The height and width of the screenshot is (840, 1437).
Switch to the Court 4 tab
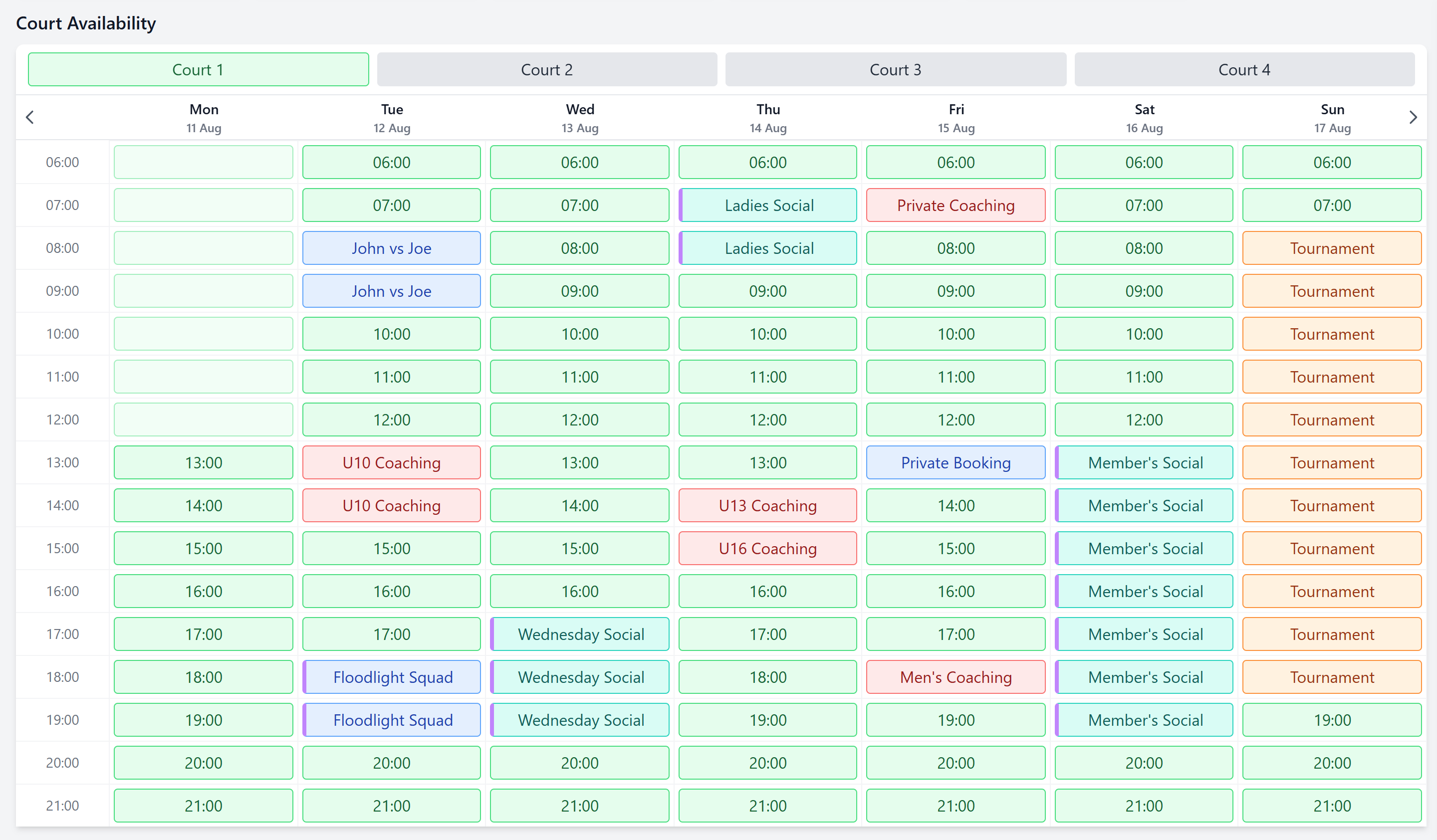point(1244,69)
